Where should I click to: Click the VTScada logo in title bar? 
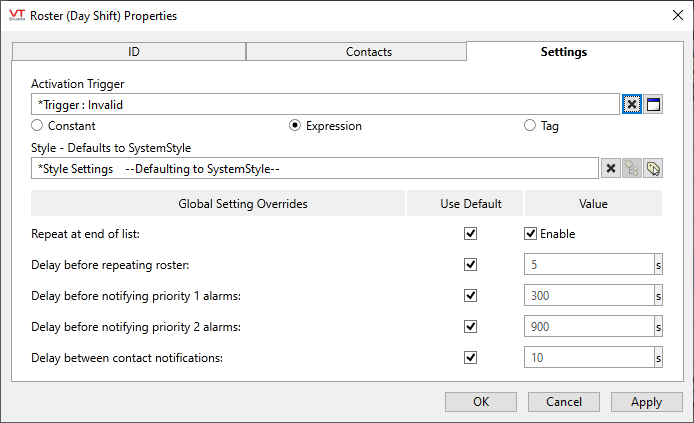[17, 17]
